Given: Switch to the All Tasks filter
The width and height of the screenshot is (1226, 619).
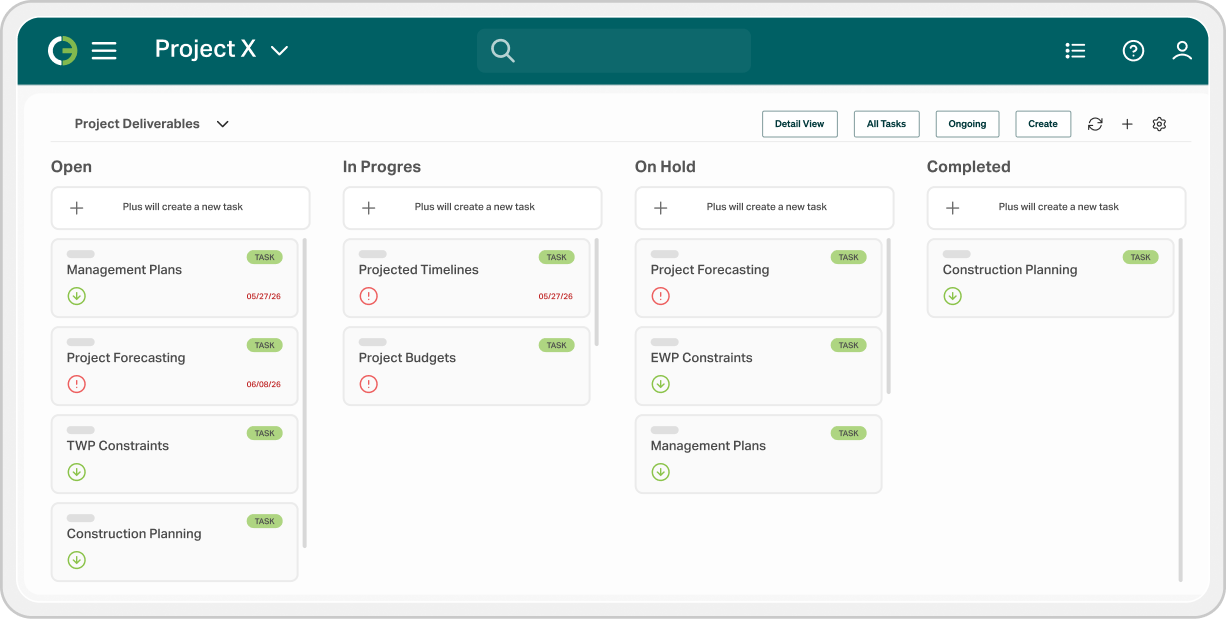Looking at the screenshot, I should [886, 124].
